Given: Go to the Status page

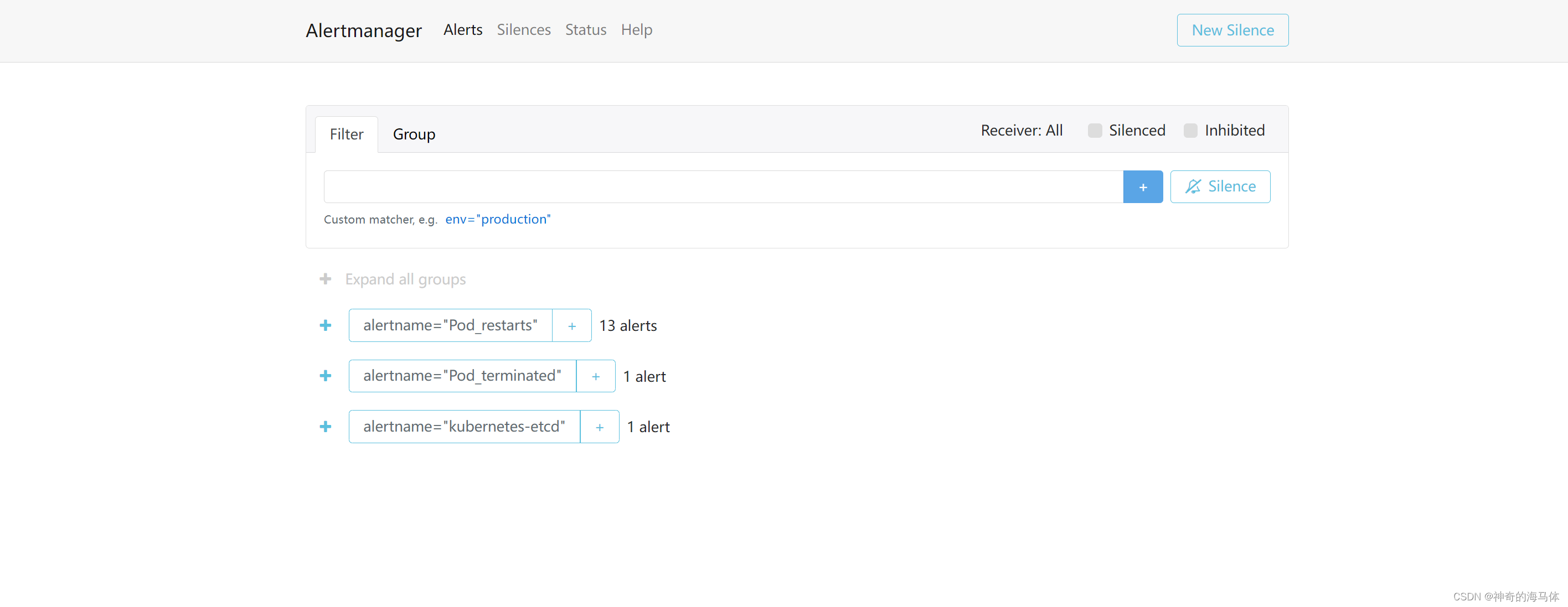Looking at the screenshot, I should pyautogui.click(x=586, y=30).
